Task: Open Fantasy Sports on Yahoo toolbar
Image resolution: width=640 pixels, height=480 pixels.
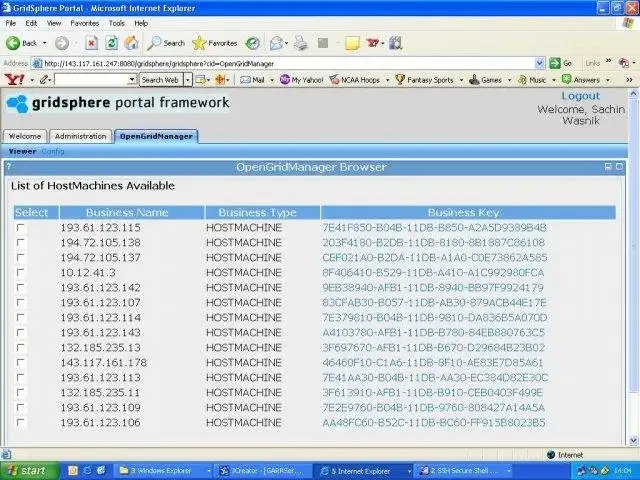Action: click(x=425, y=80)
